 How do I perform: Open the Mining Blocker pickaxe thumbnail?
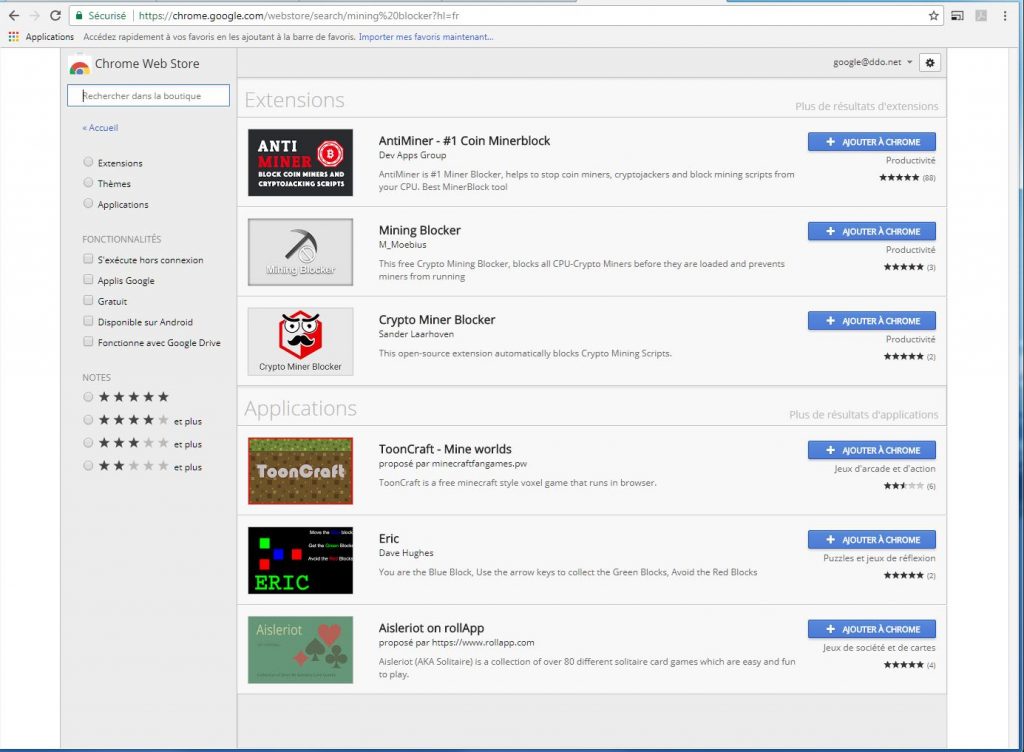[300, 252]
